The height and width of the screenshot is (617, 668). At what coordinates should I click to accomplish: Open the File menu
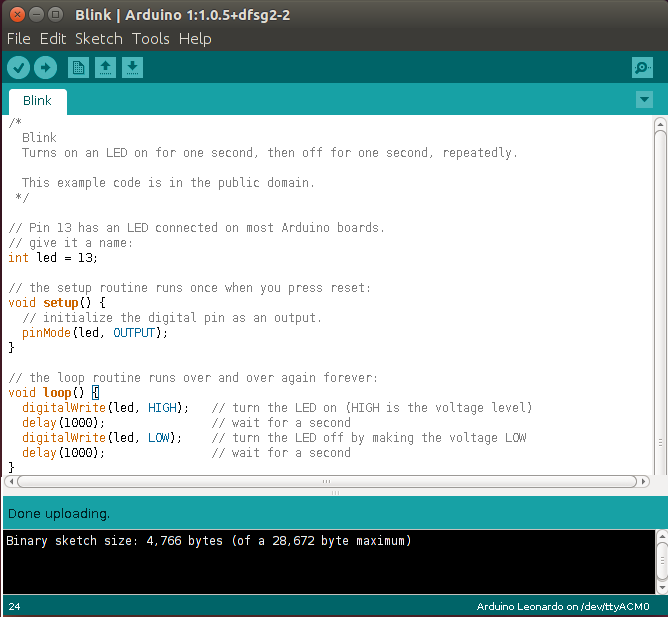[x=19, y=39]
